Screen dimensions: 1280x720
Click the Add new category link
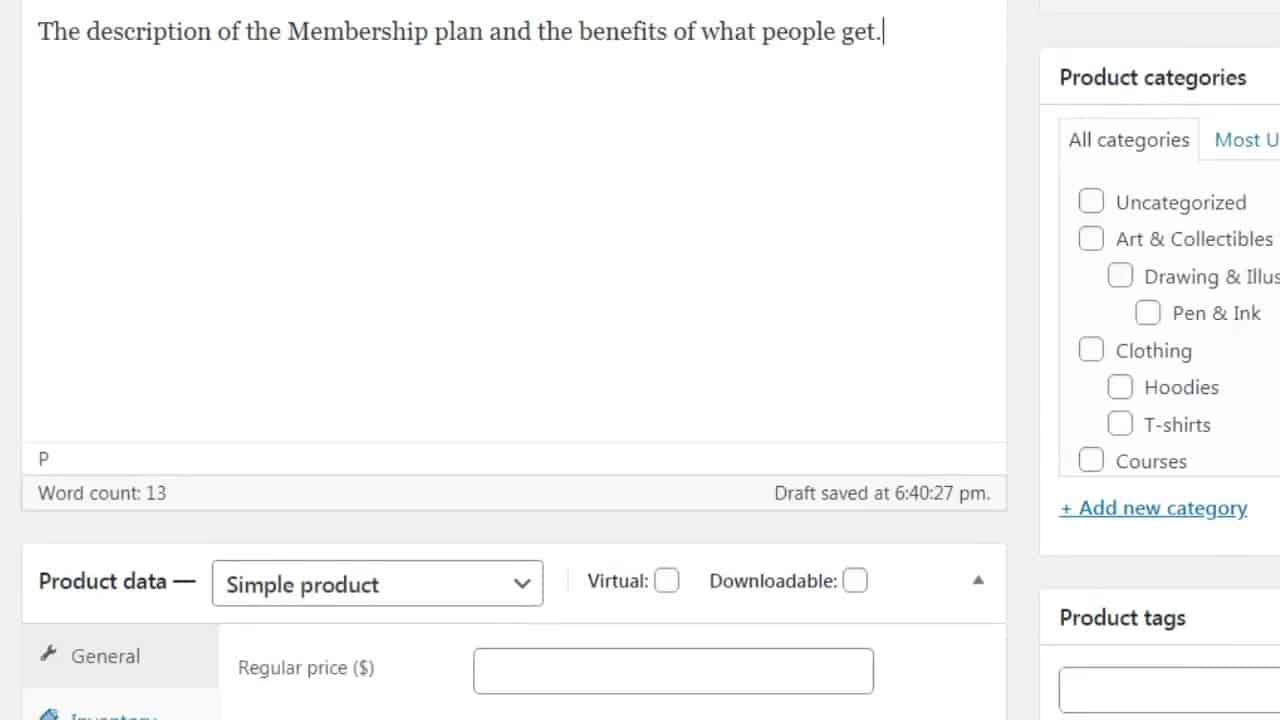(1153, 508)
